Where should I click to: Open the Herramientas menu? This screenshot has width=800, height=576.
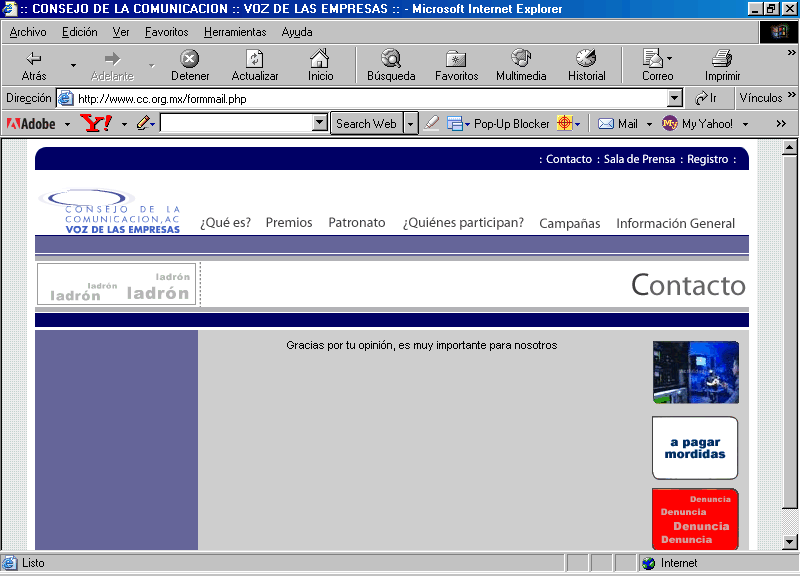pyautogui.click(x=235, y=32)
